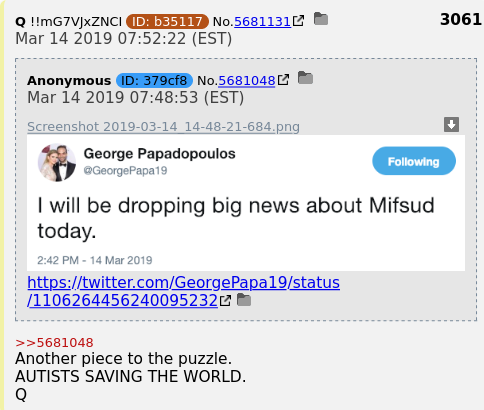Click the @GeorgePapa19 handle
Image resolution: width=484 pixels, height=410 pixels.
point(125,171)
